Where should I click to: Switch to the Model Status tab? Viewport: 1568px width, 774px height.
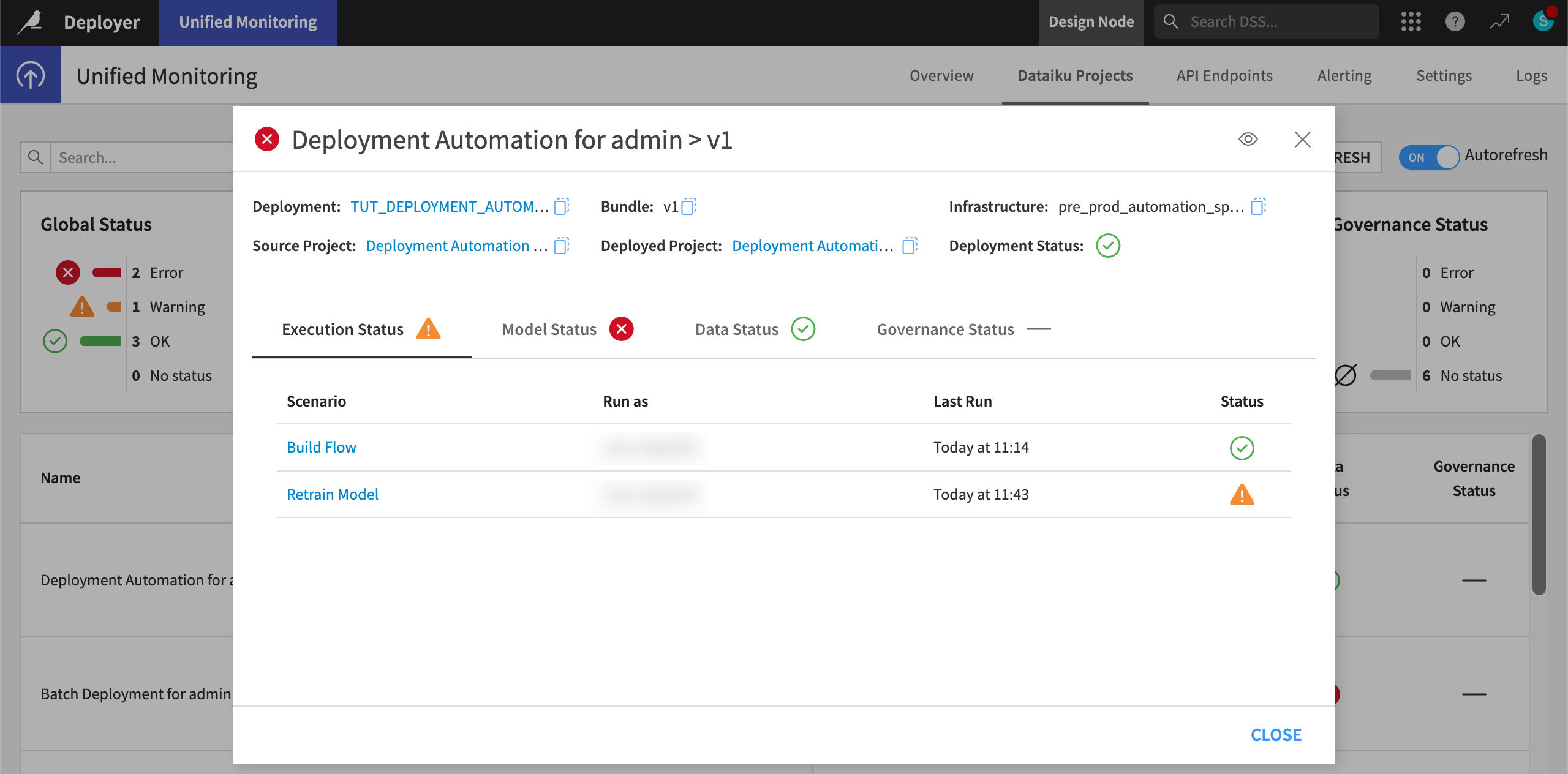pyautogui.click(x=549, y=329)
